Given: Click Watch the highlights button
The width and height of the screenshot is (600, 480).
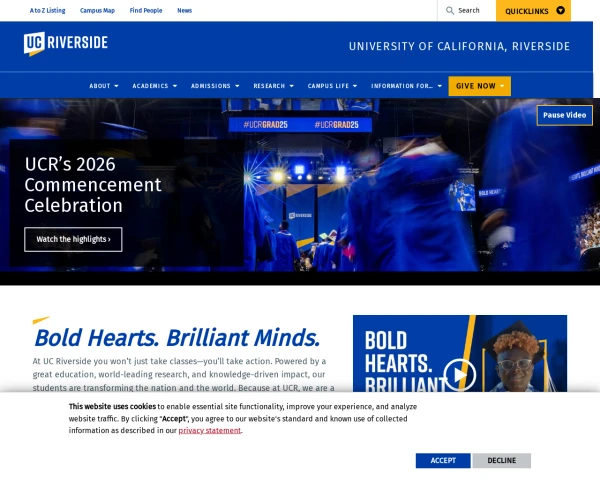Looking at the screenshot, I should pyautogui.click(x=73, y=239).
